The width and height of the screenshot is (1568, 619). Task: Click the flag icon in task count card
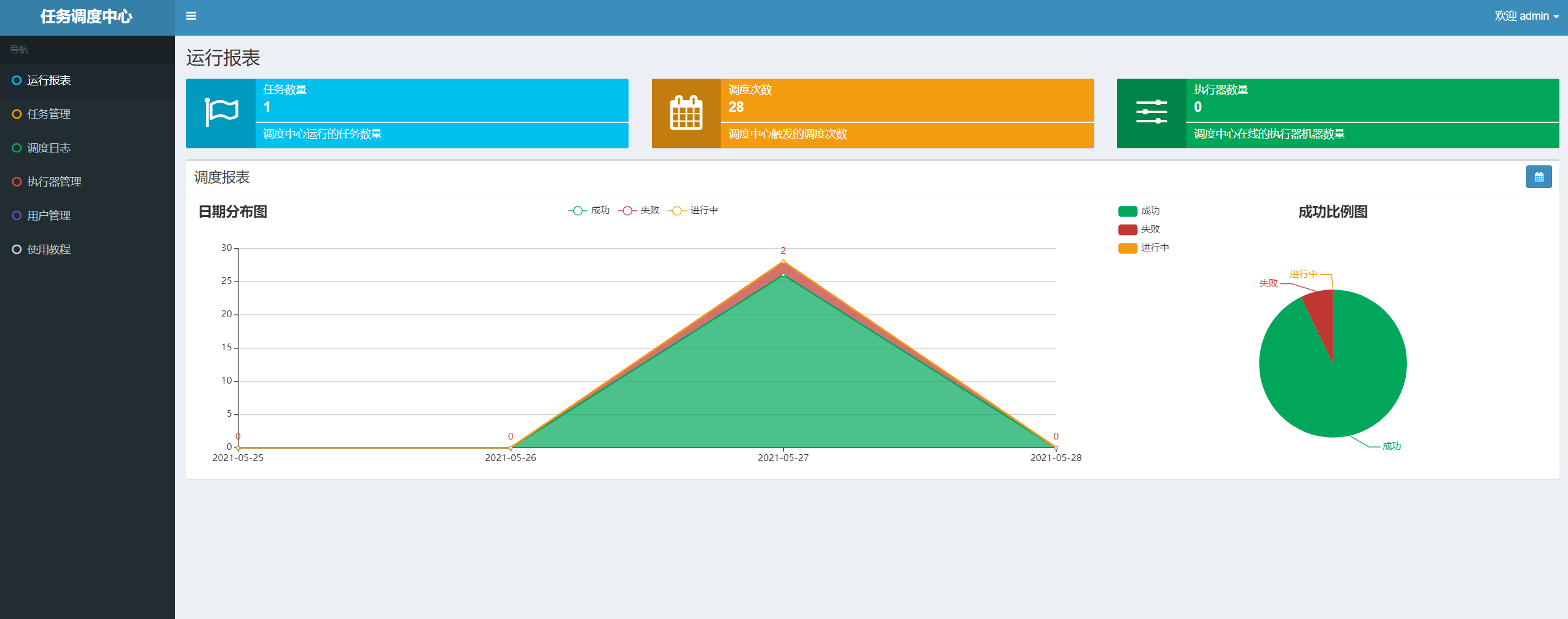221,113
